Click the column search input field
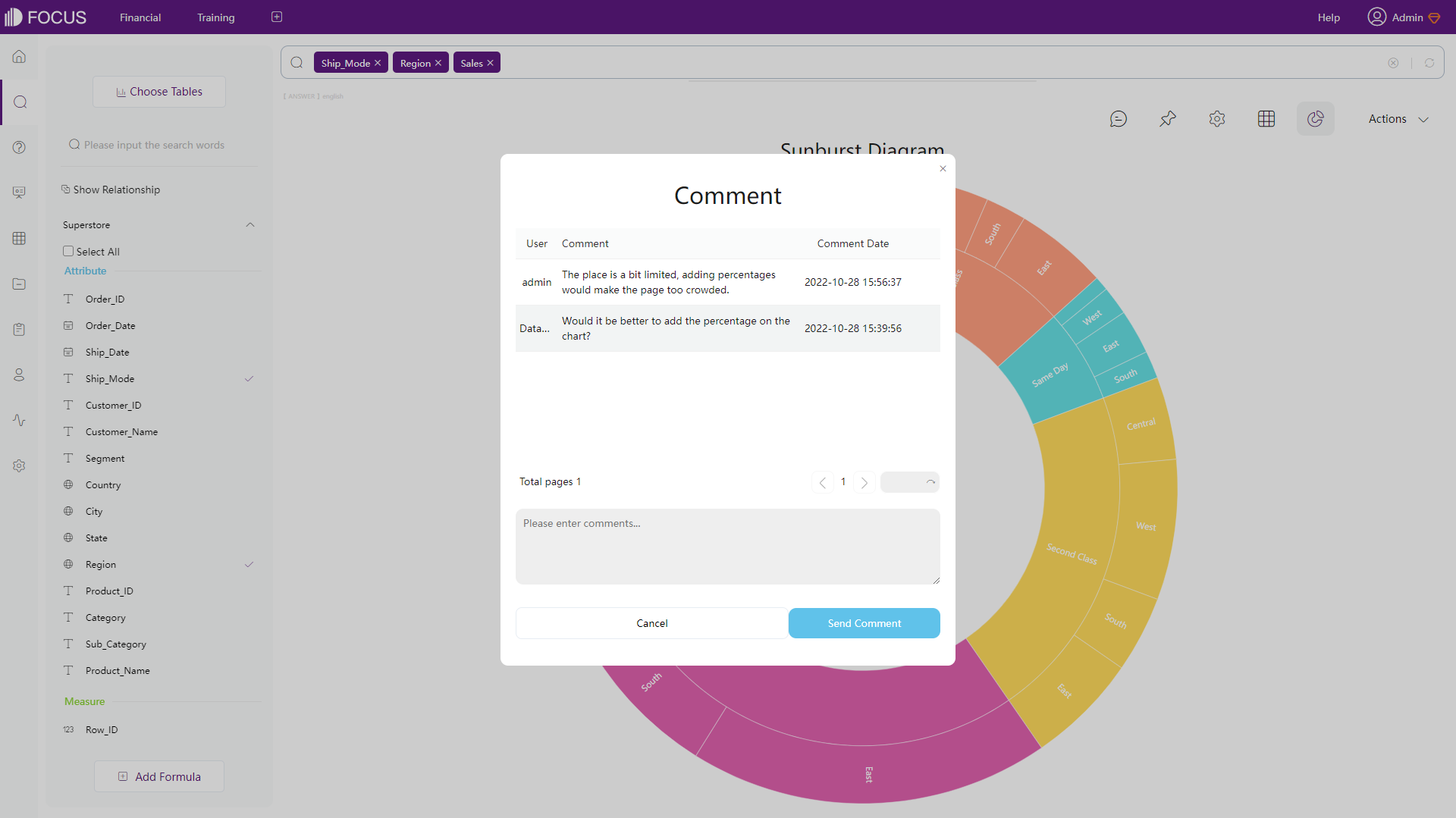The image size is (1456, 818). click(x=159, y=145)
